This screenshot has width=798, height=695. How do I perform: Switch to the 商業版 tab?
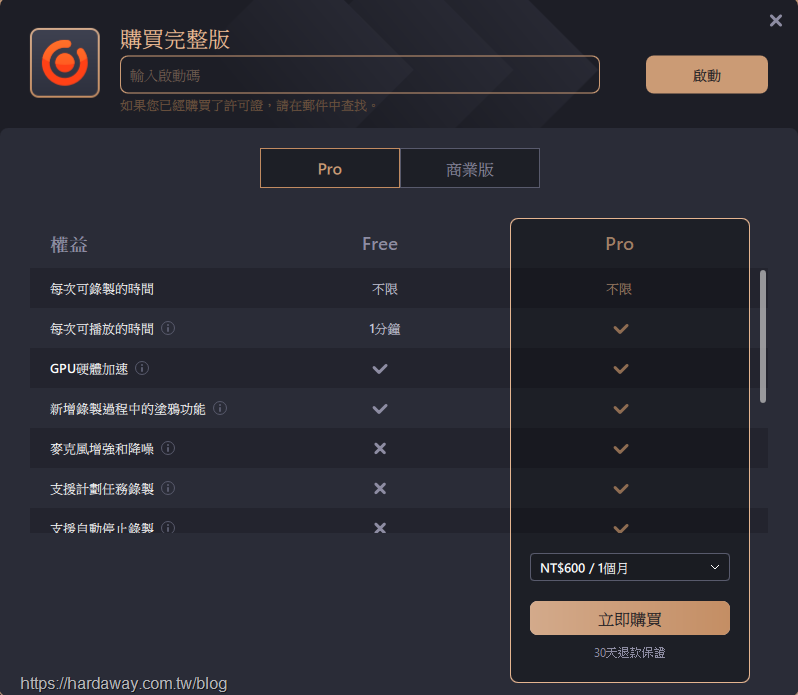coord(470,168)
